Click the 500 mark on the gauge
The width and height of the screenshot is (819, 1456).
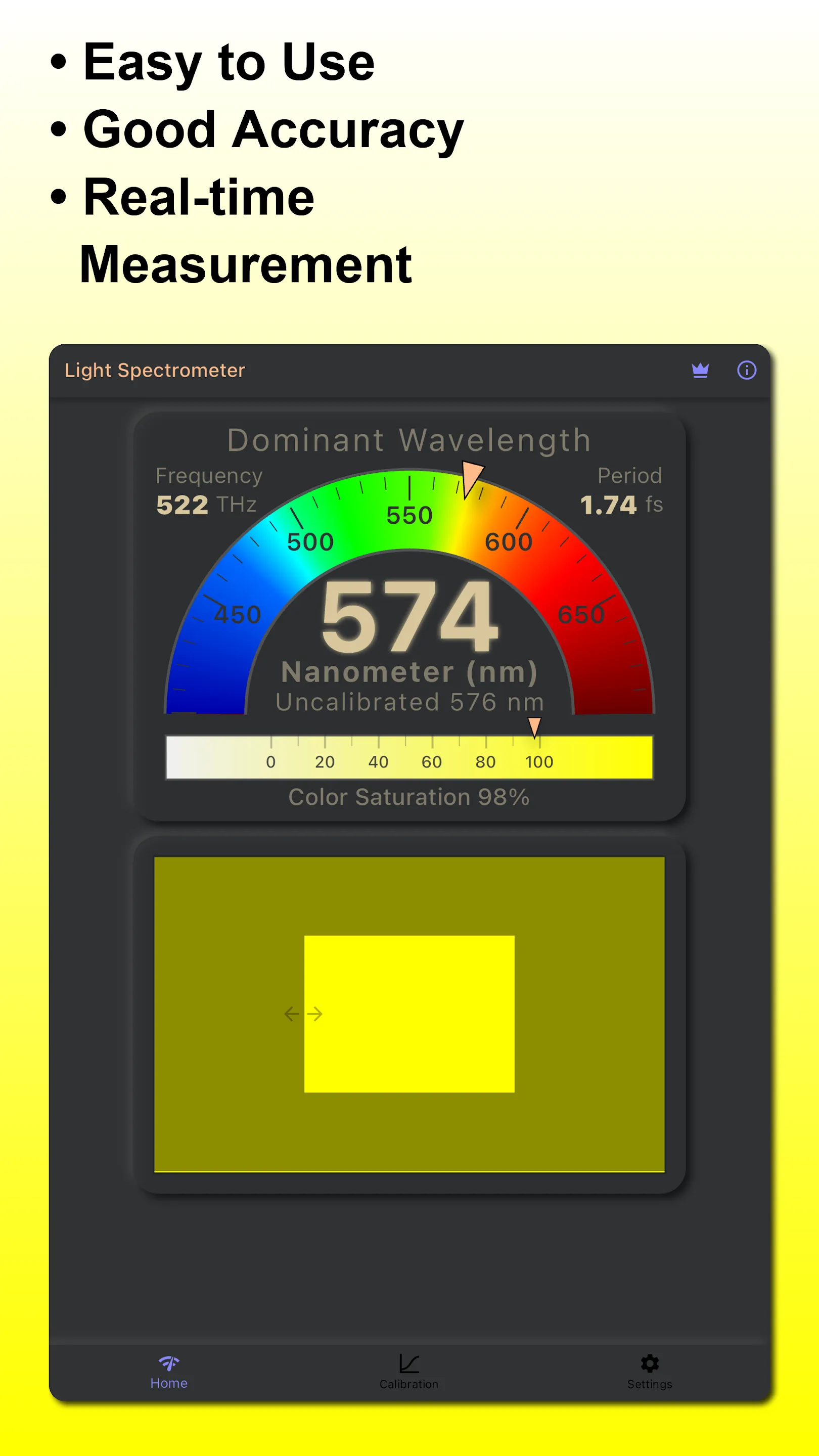[x=310, y=542]
